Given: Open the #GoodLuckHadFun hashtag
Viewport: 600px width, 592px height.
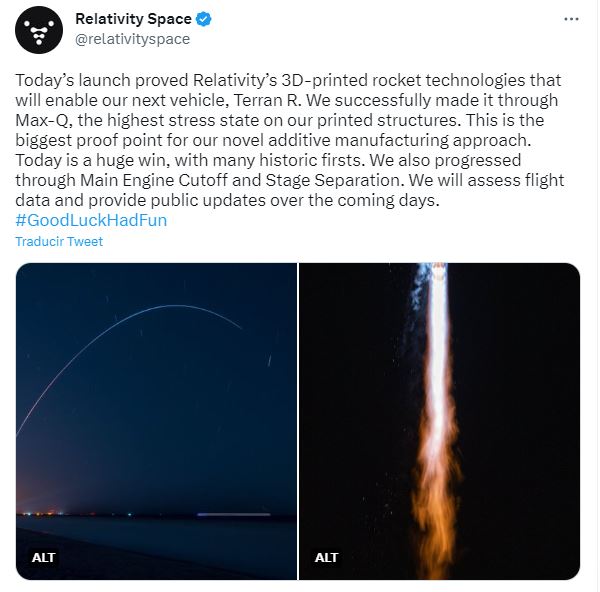Looking at the screenshot, I should coord(92,220).
